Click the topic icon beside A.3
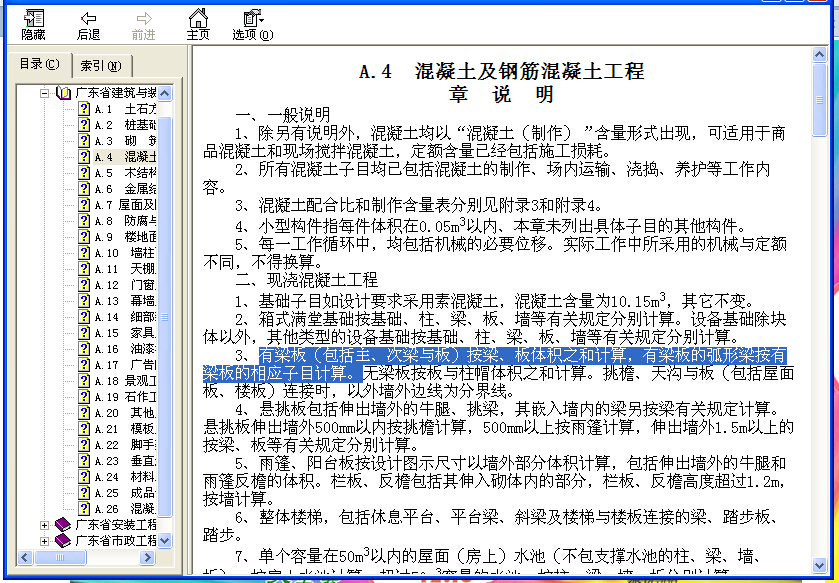The image size is (839, 583). point(83,141)
